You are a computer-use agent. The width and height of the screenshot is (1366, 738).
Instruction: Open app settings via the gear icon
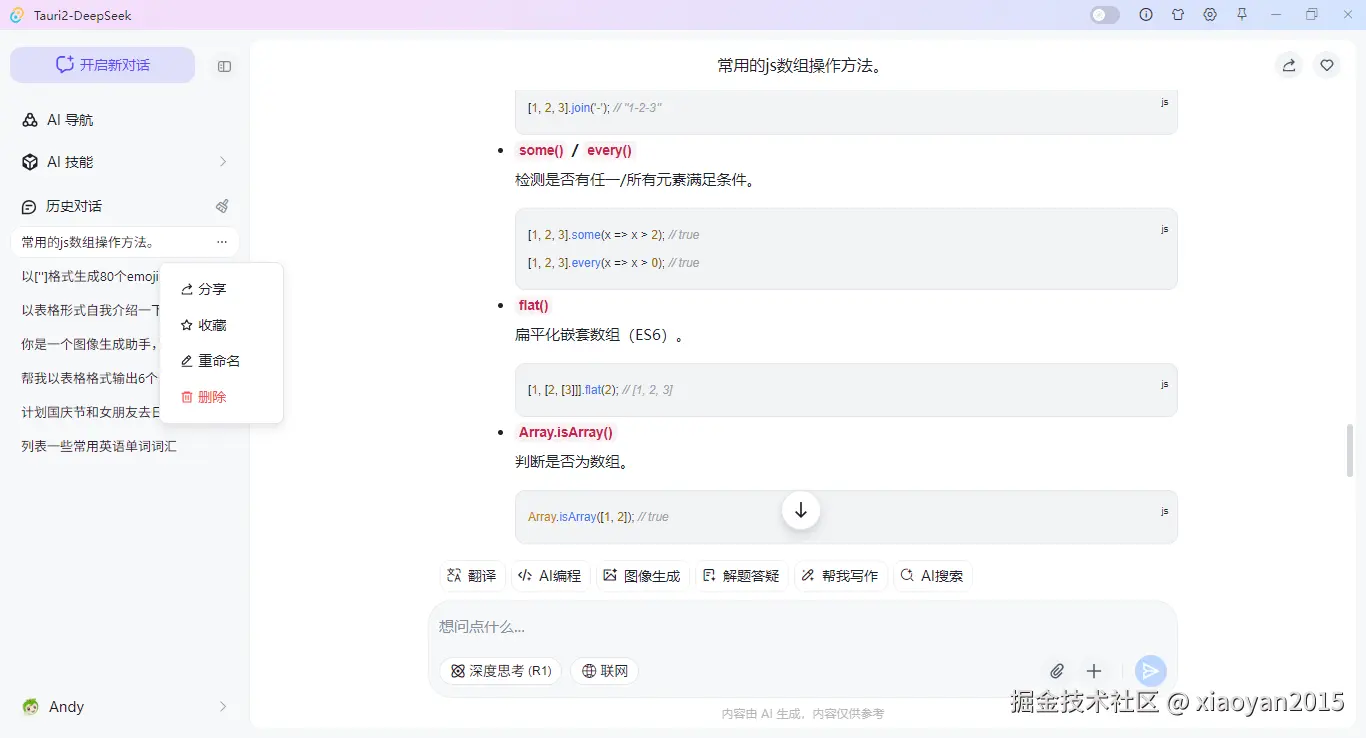tap(1210, 15)
